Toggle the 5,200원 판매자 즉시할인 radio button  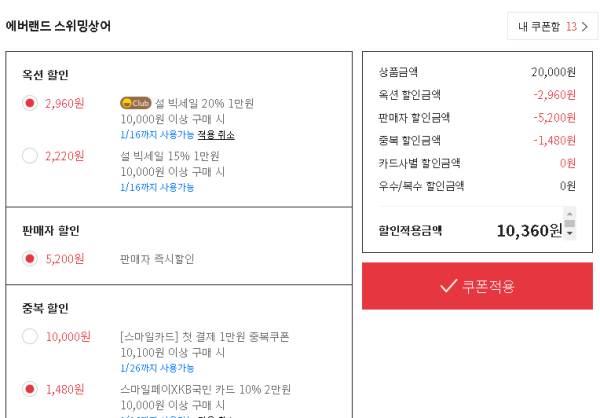(x=30, y=258)
